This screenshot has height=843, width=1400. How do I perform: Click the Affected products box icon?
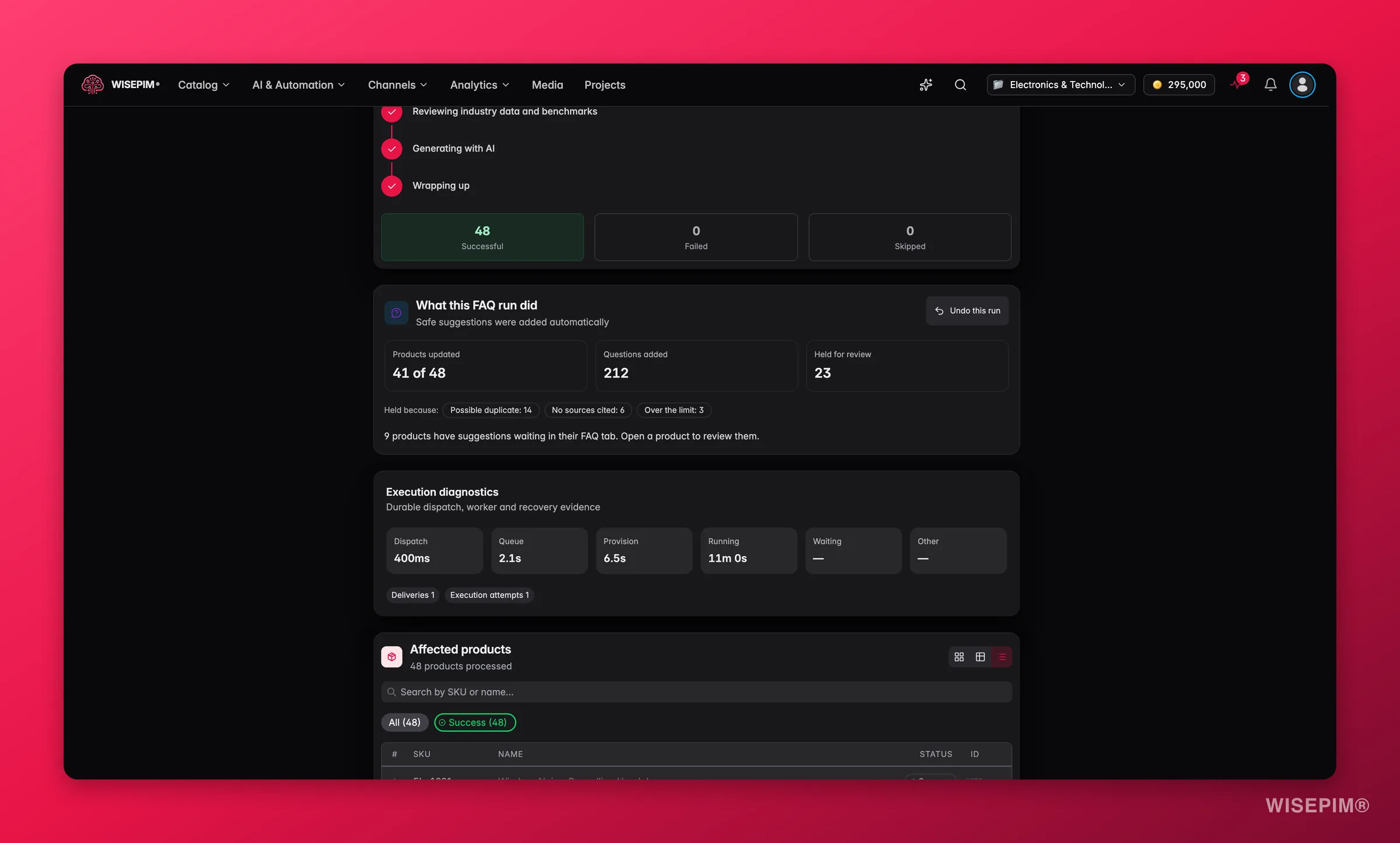[391, 657]
